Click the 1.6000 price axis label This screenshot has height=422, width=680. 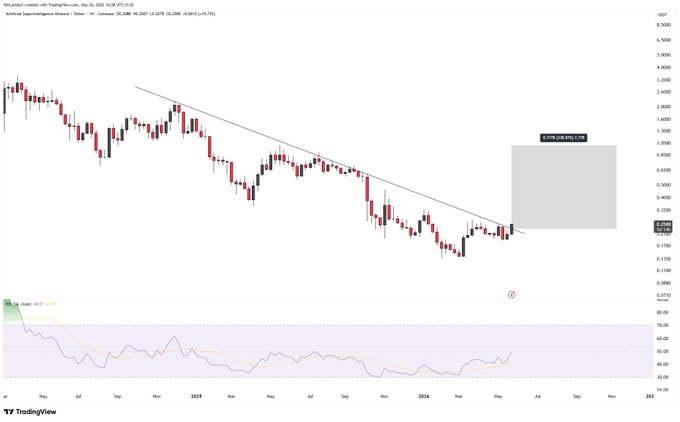(x=664, y=119)
